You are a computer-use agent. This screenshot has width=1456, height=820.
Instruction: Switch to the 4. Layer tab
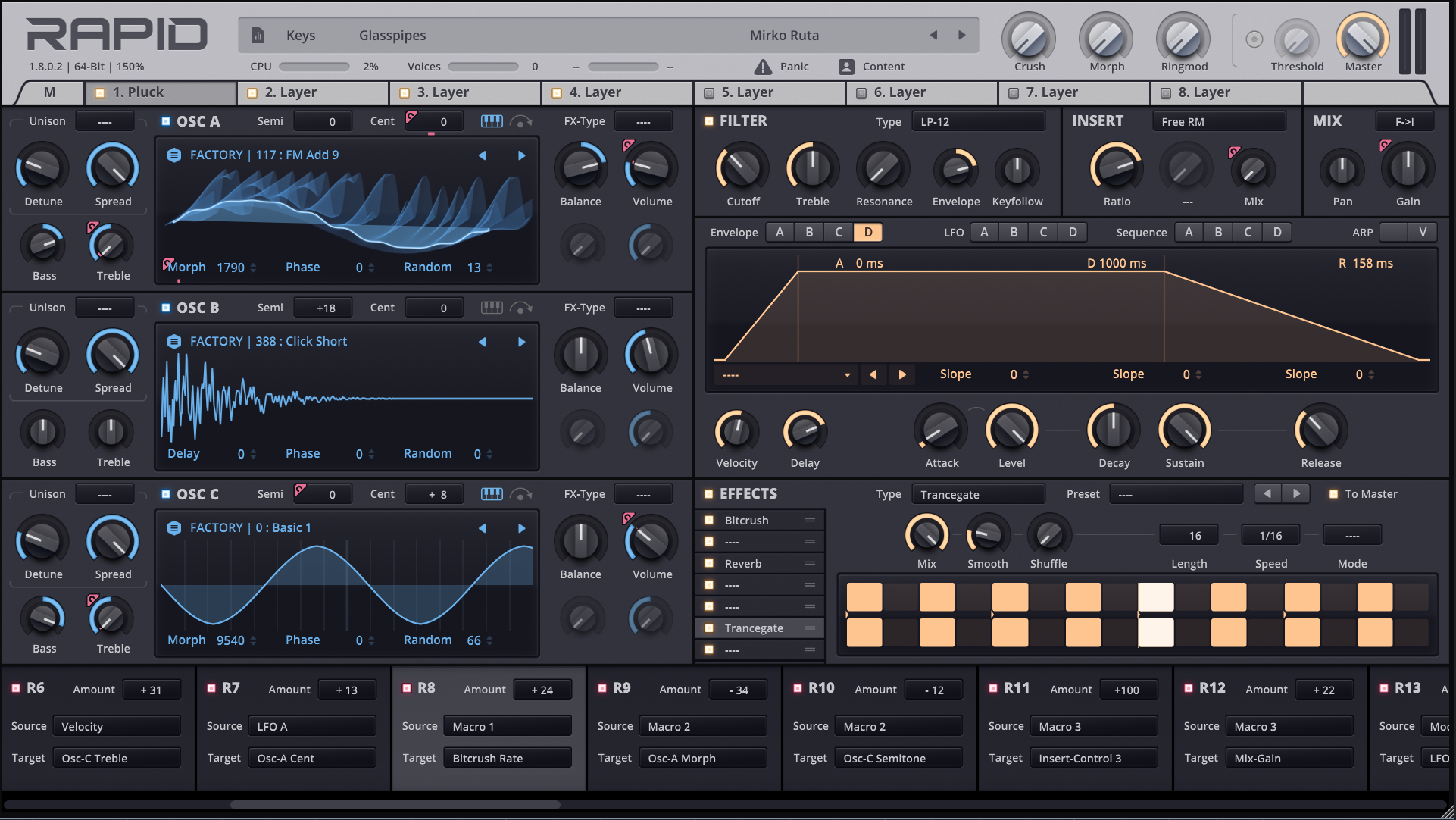617,92
